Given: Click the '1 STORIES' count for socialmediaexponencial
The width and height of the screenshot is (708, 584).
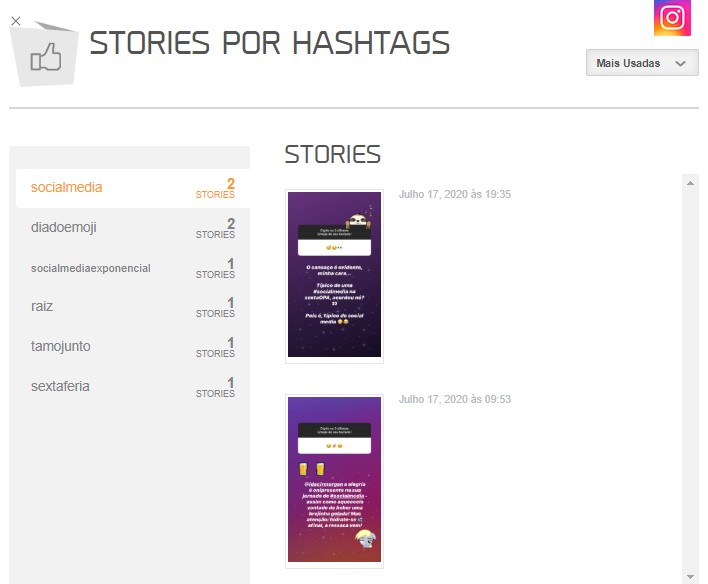Looking at the screenshot, I should tap(215, 268).
